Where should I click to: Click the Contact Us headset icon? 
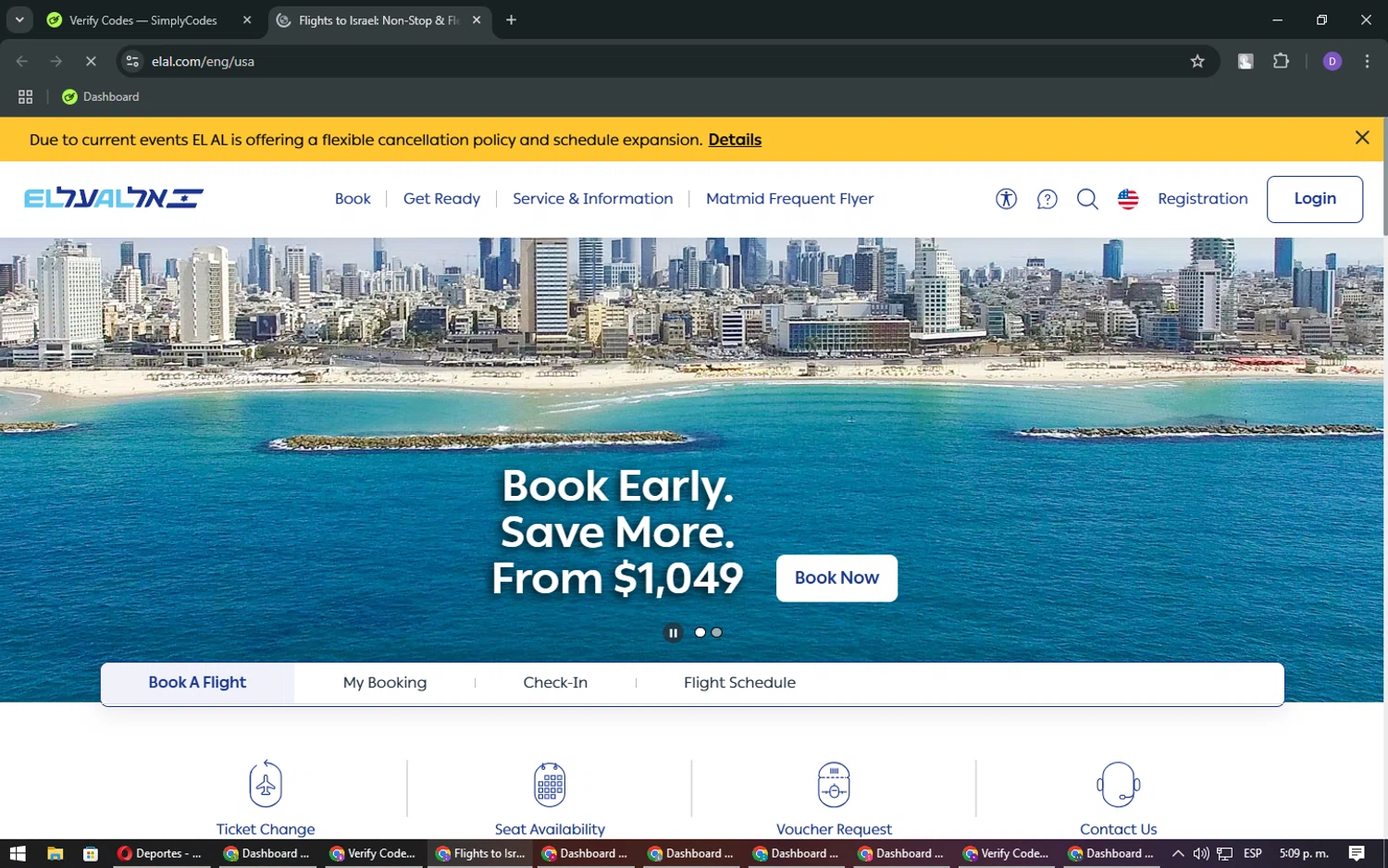tap(1118, 785)
